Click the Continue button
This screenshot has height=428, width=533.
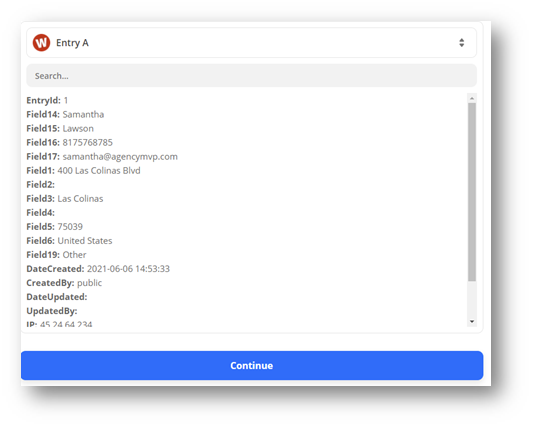pos(252,365)
